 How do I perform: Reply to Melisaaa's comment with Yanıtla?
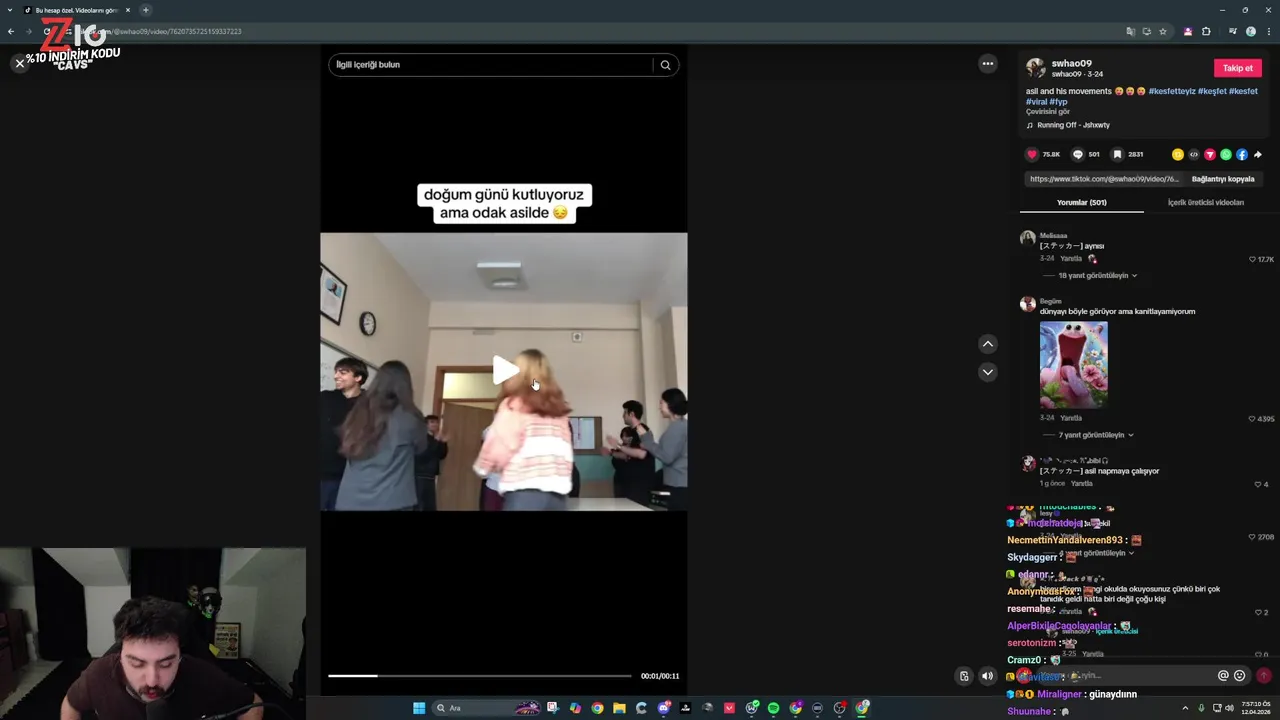pyautogui.click(x=1071, y=258)
